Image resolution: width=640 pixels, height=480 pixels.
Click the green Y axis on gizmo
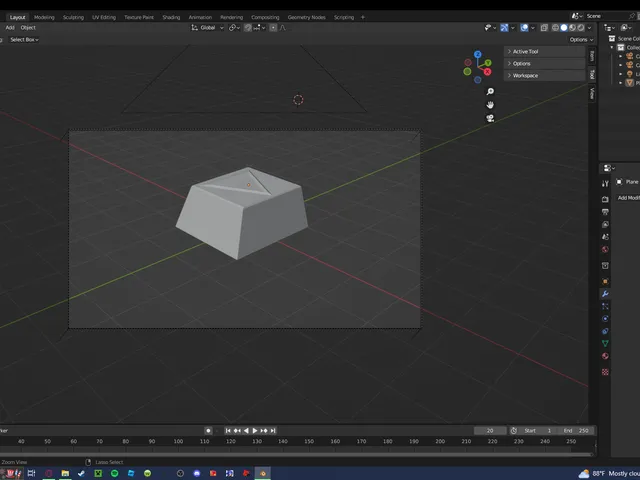pos(488,63)
